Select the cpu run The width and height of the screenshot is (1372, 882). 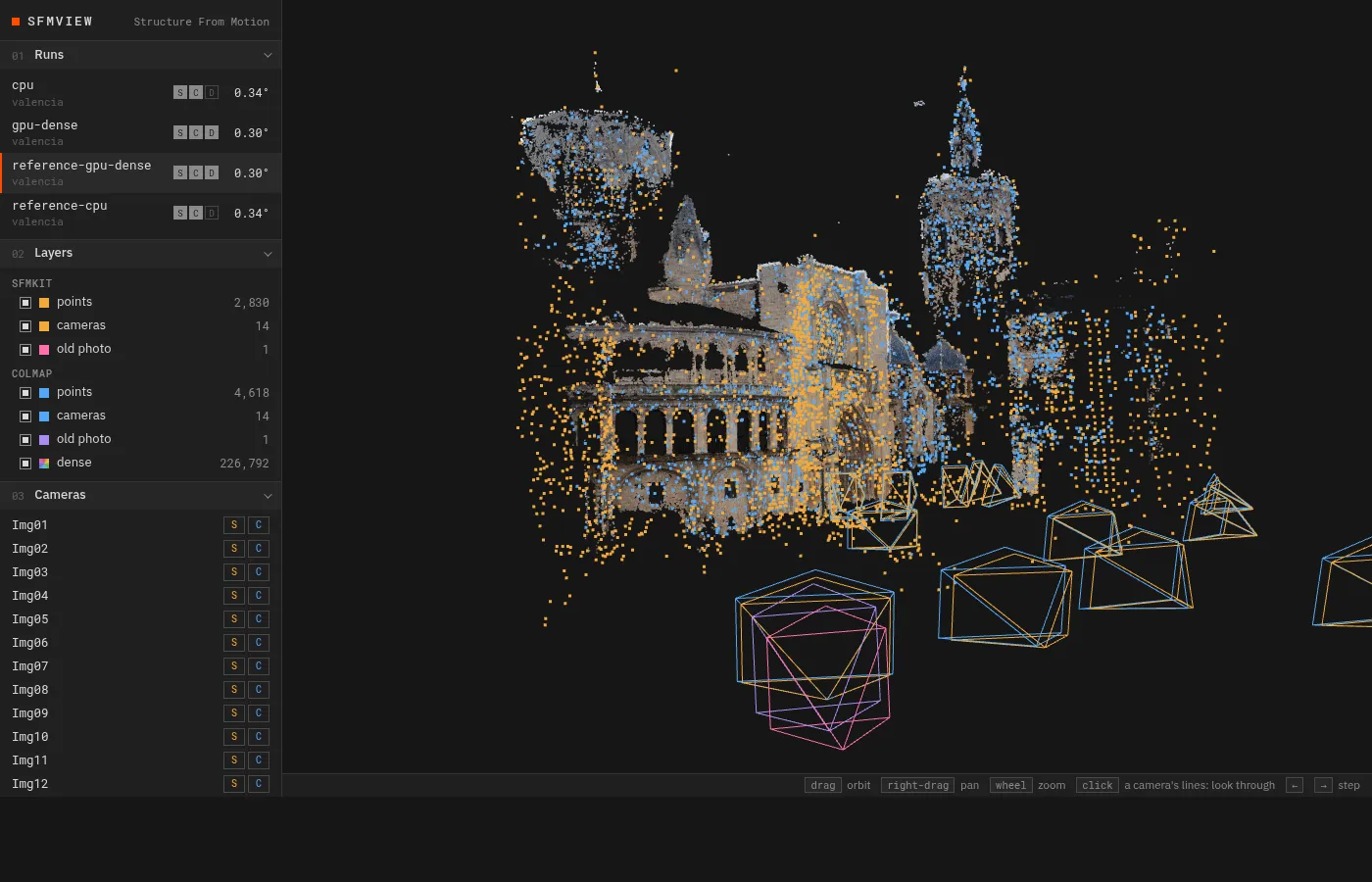[x=140, y=93]
